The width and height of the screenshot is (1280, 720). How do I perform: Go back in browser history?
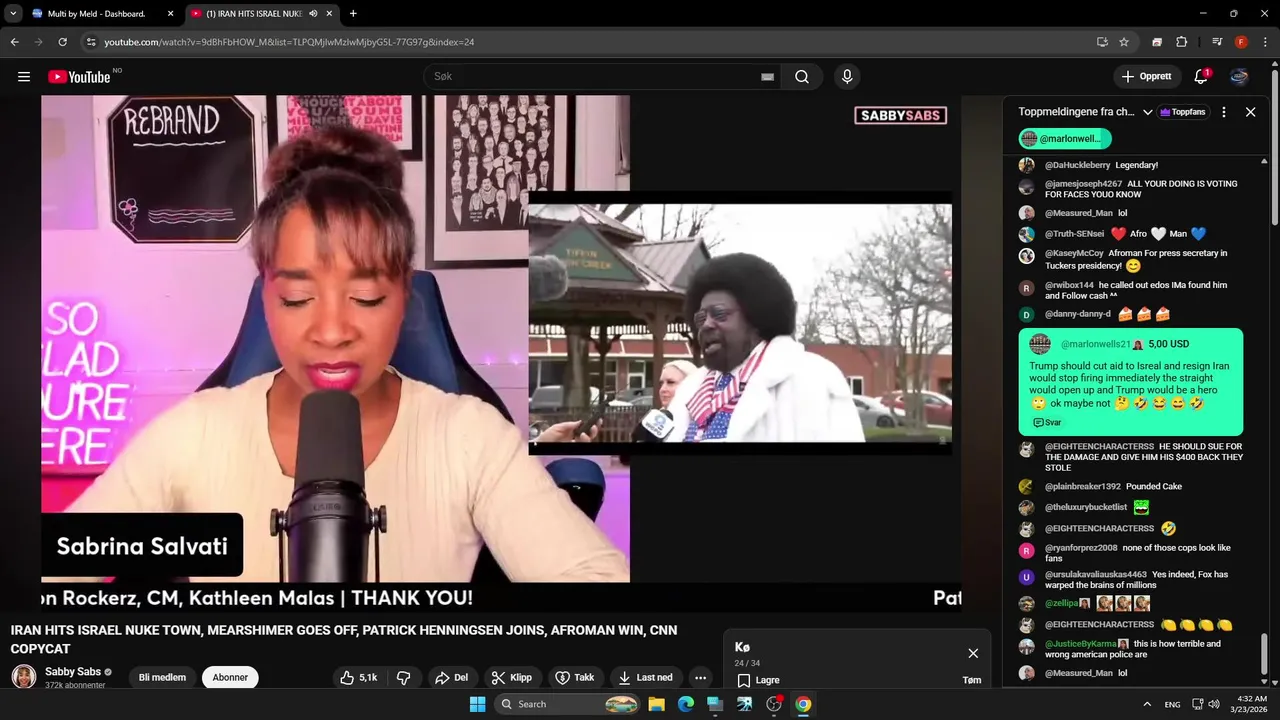click(x=14, y=42)
